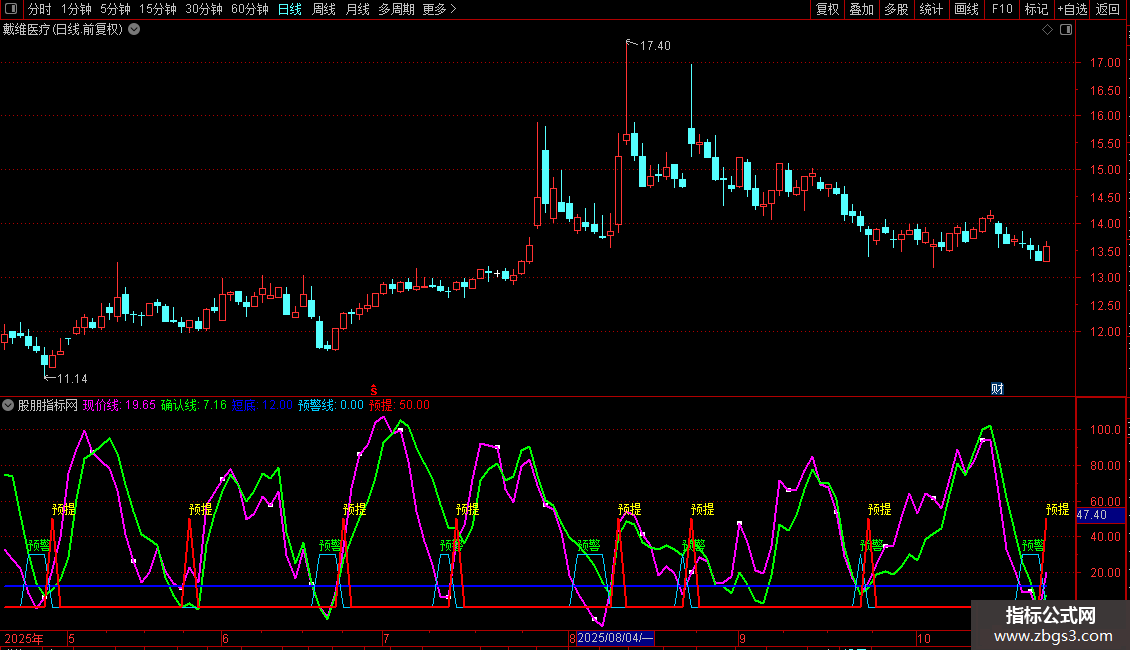Activate the 画线 drawing tool
The height and width of the screenshot is (650, 1130).
tap(966, 9)
